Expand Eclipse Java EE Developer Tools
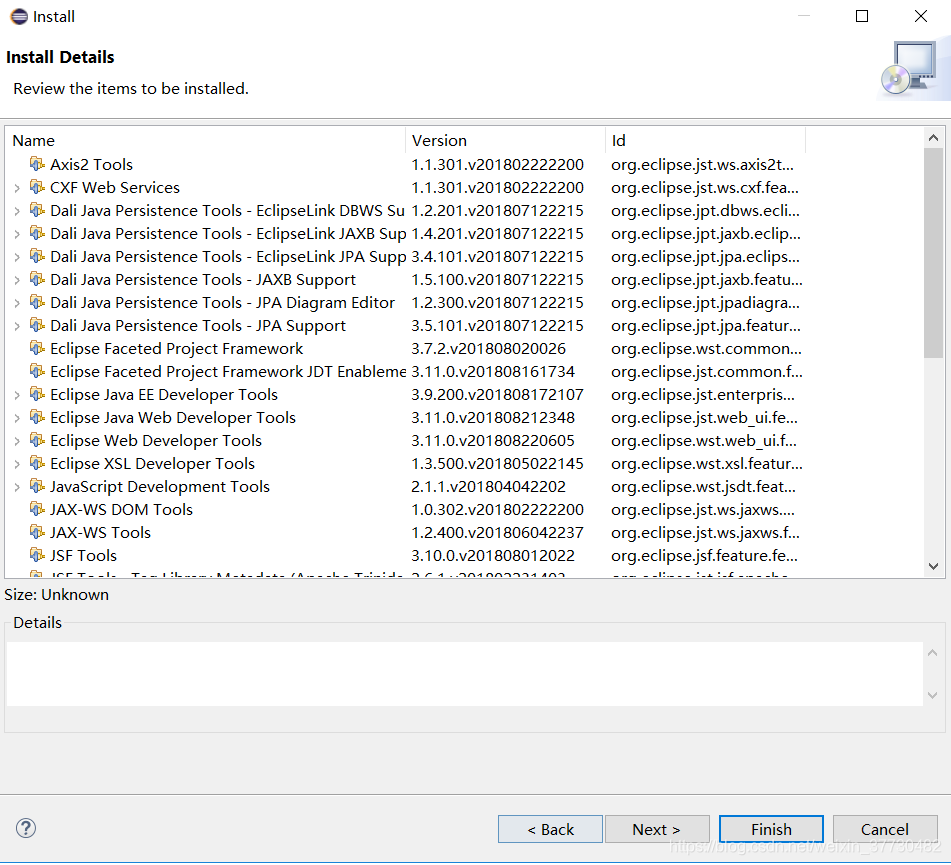 click(17, 395)
